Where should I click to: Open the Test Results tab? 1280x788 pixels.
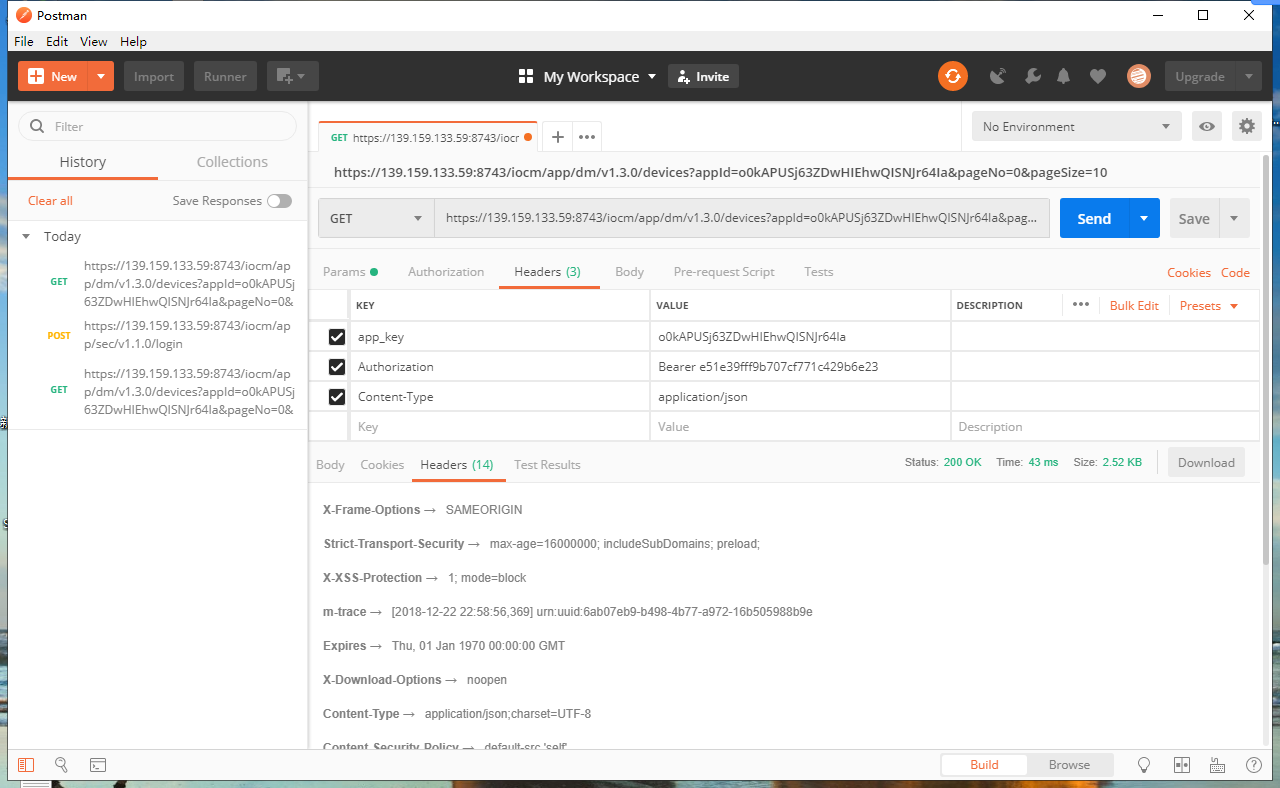547,465
